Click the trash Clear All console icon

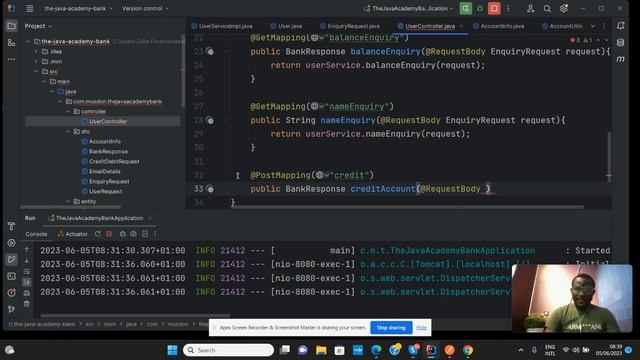point(27,304)
